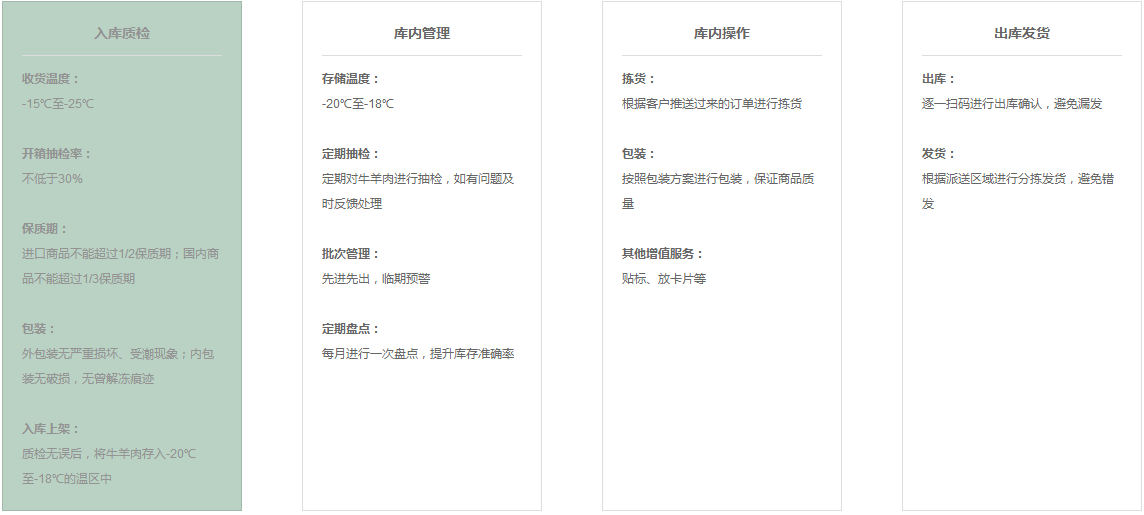1144x515 pixels.
Task: Click the 定期抽检 heading
Action: 350,154
